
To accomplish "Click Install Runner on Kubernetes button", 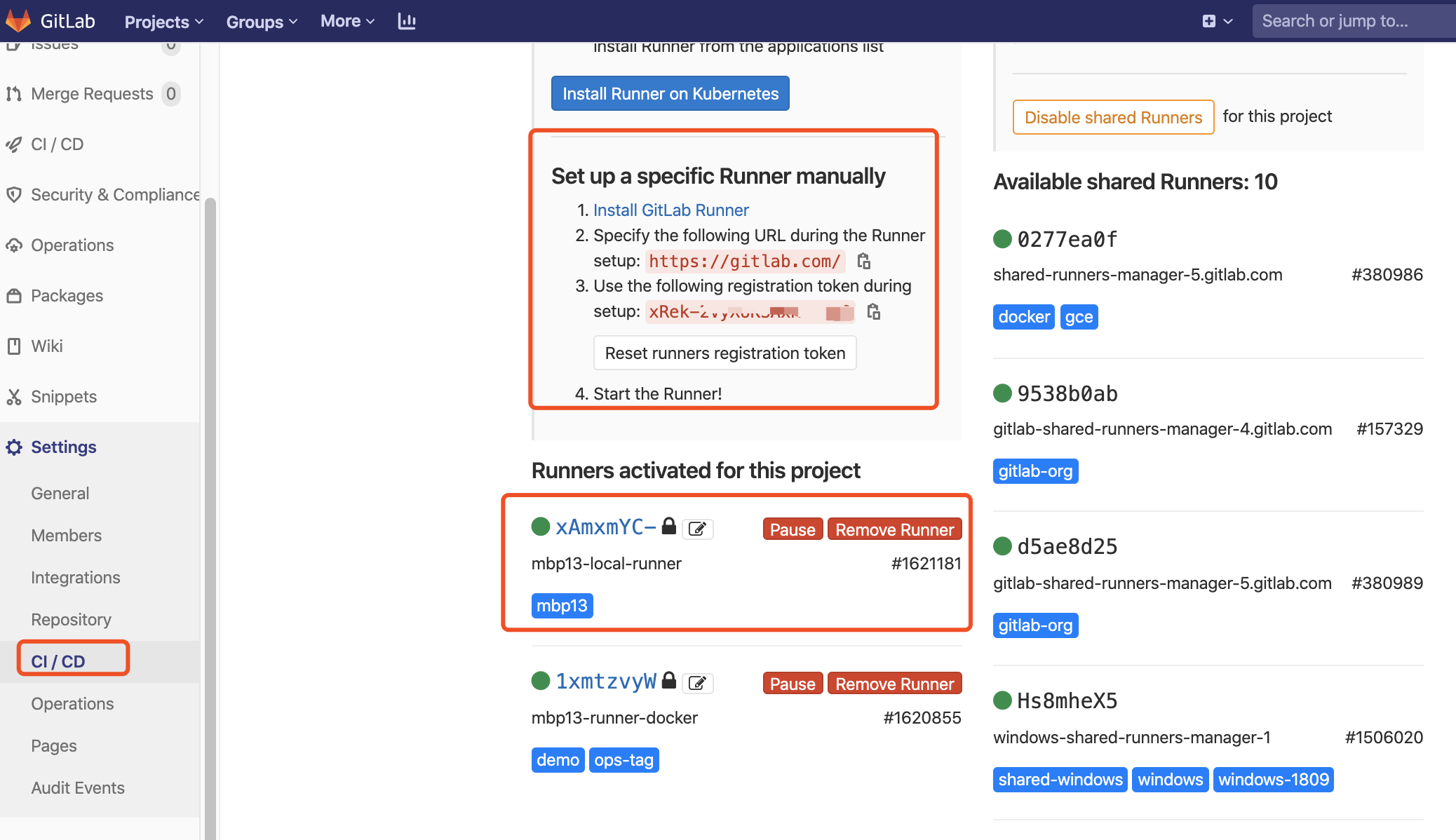I will pos(670,94).
